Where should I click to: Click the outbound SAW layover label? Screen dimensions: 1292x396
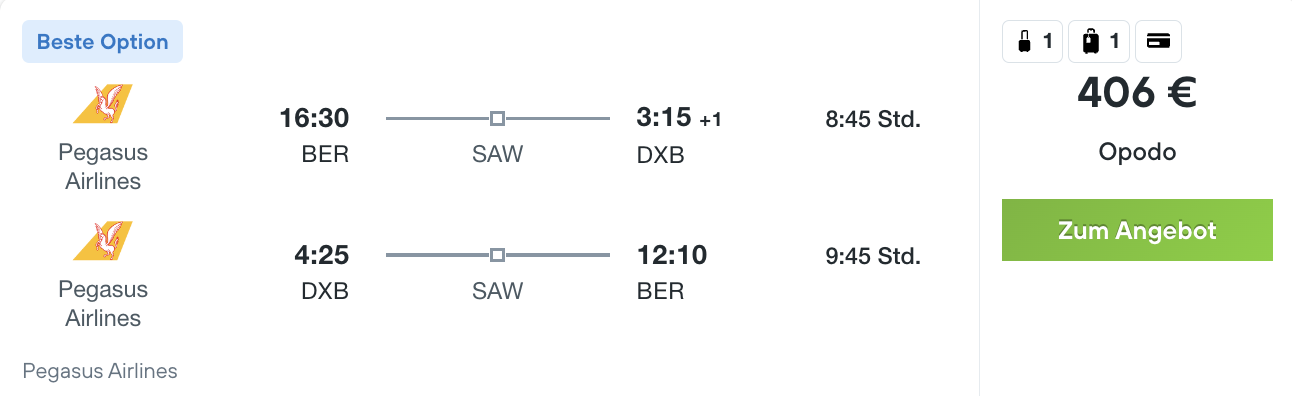pyautogui.click(x=497, y=155)
